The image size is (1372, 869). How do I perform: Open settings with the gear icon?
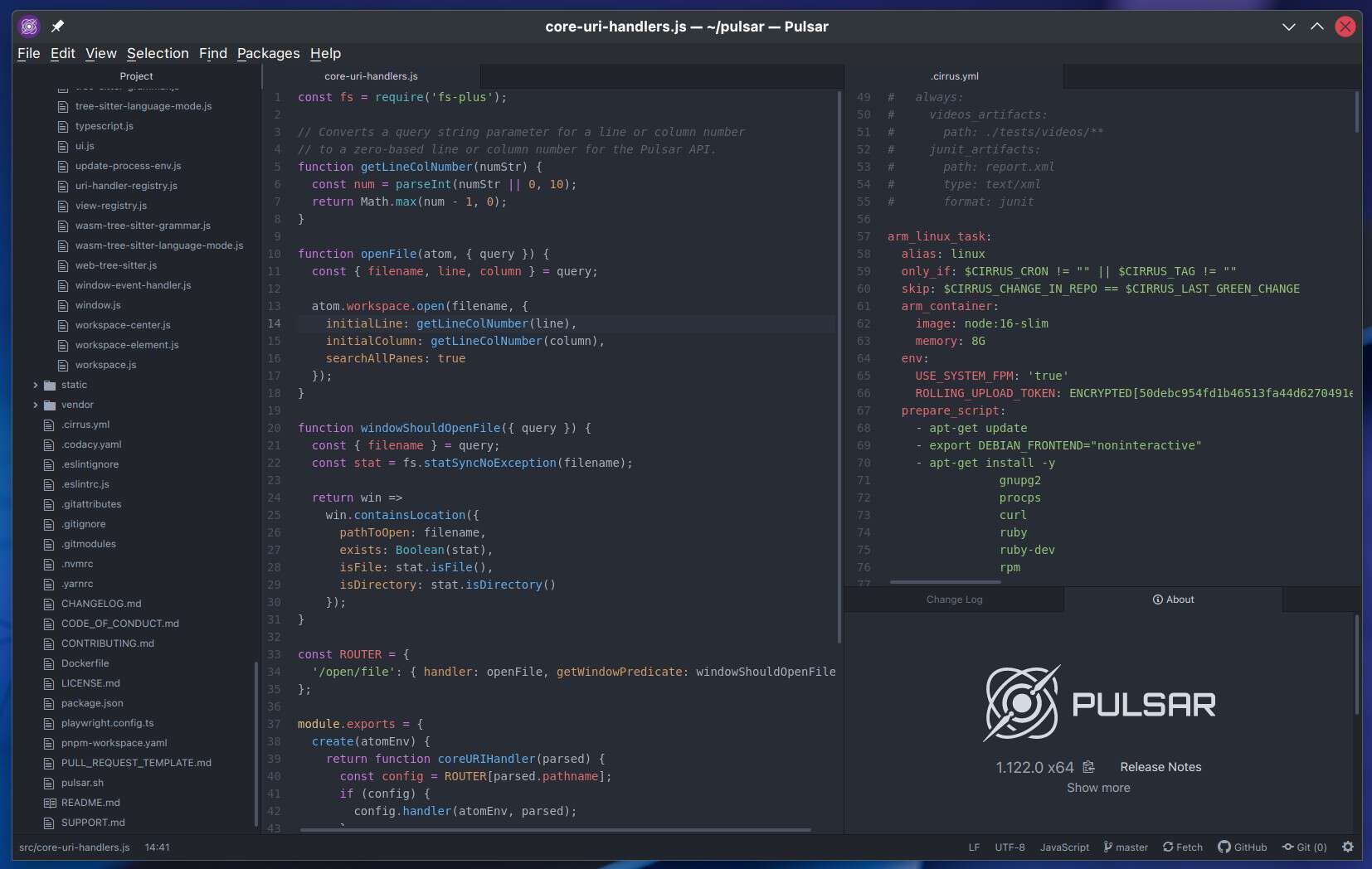pyautogui.click(x=1345, y=847)
